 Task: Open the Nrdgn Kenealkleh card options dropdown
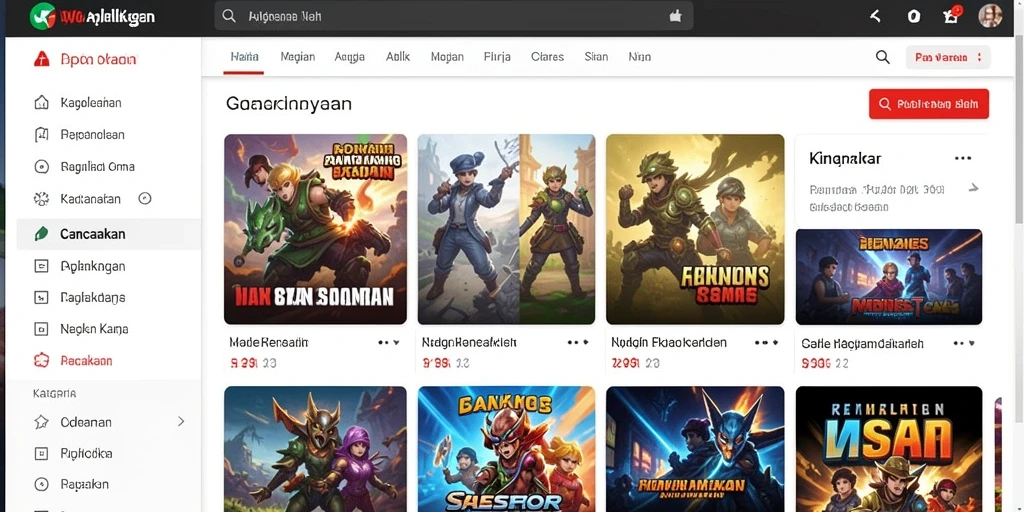click(x=578, y=342)
